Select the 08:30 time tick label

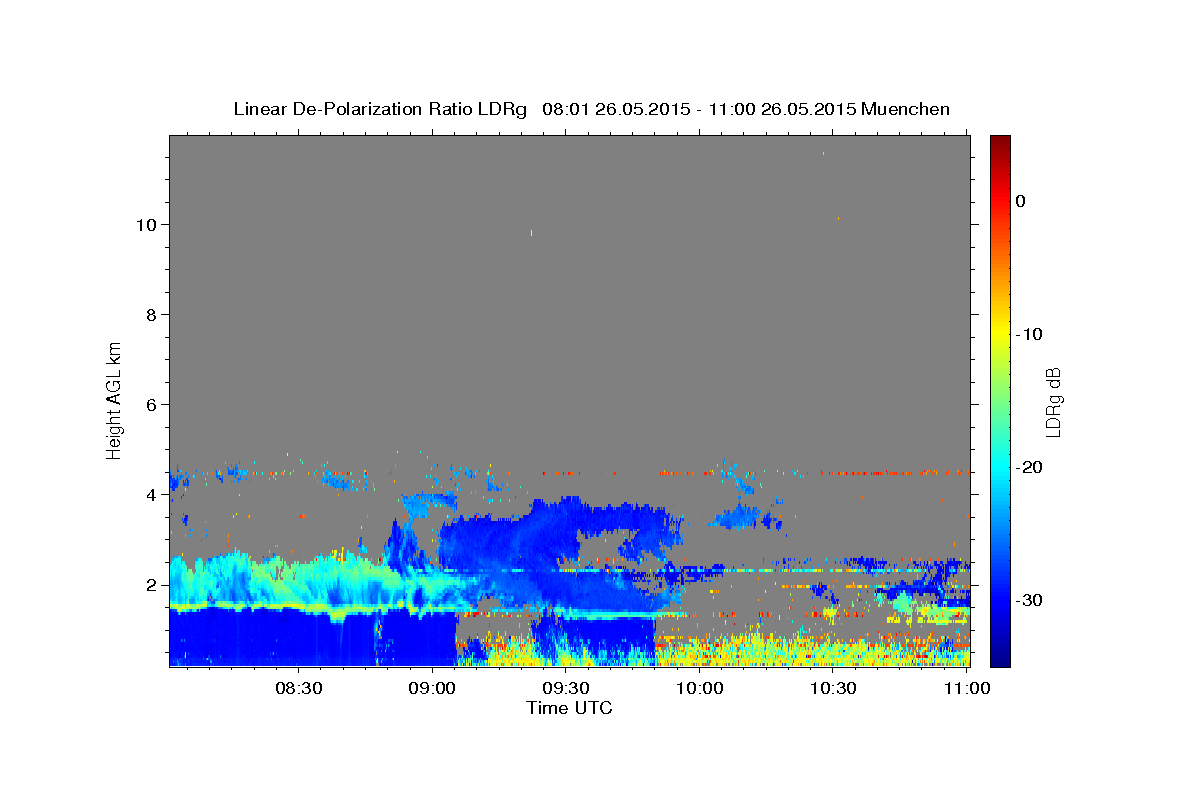pos(298,688)
